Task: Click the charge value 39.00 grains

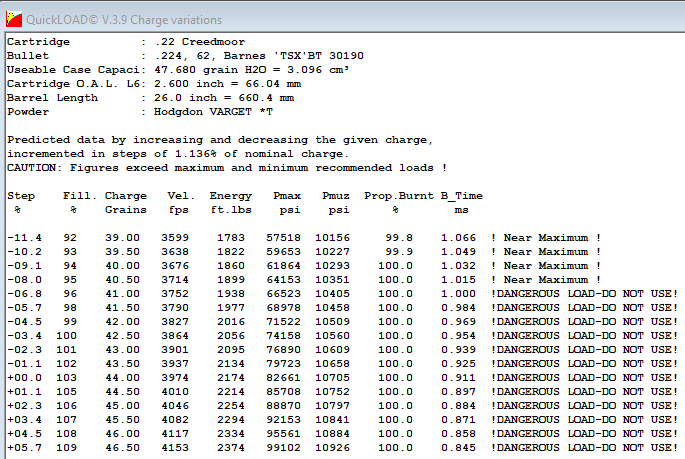Action: coord(122,238)
